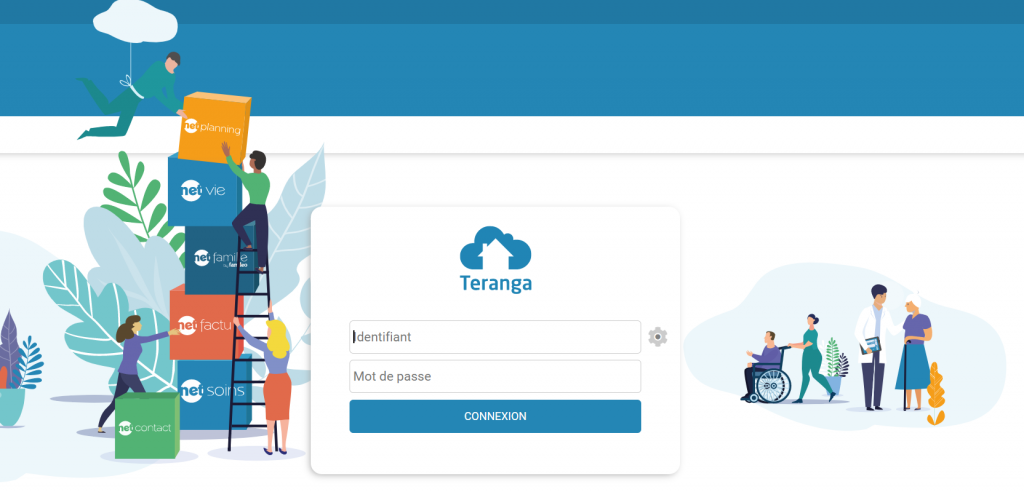Focus the Mot de passe field

click(494, 376)
